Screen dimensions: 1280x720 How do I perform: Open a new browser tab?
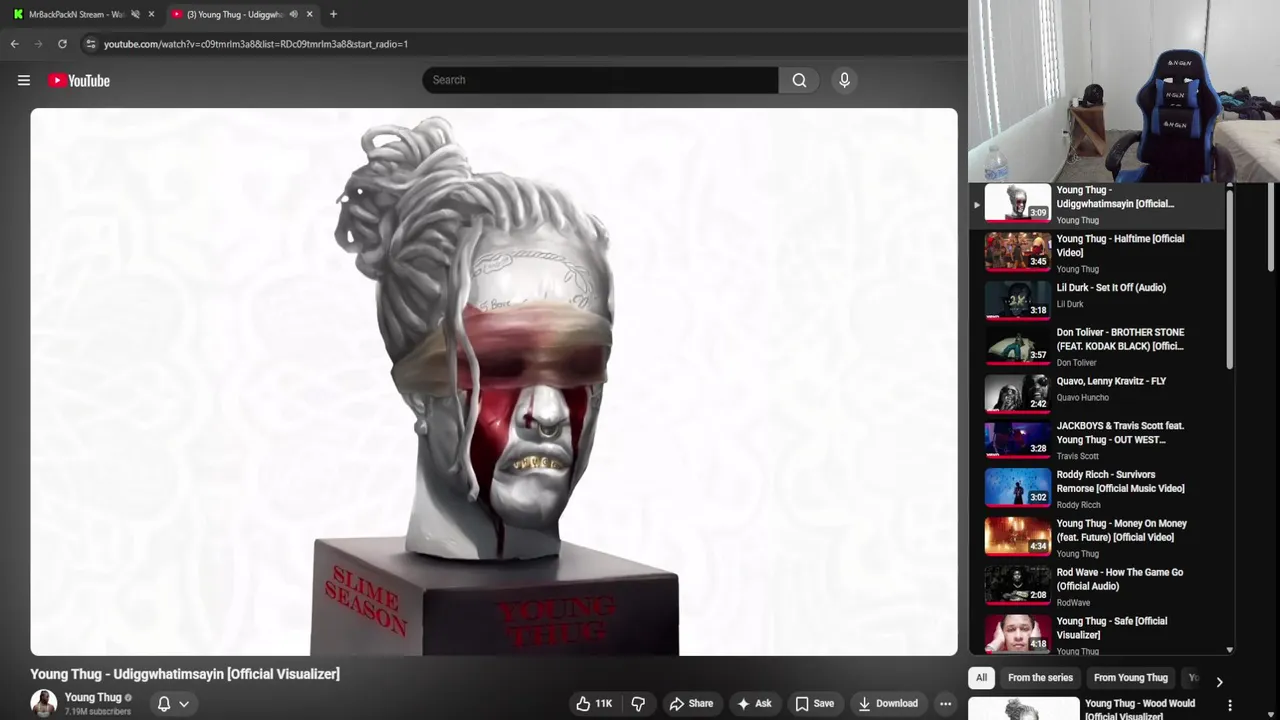tap(333, 14)
